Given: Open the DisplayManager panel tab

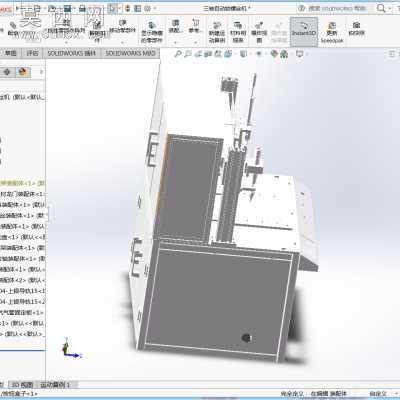Looking at the screenshot, I should click(x=23, y=72).
